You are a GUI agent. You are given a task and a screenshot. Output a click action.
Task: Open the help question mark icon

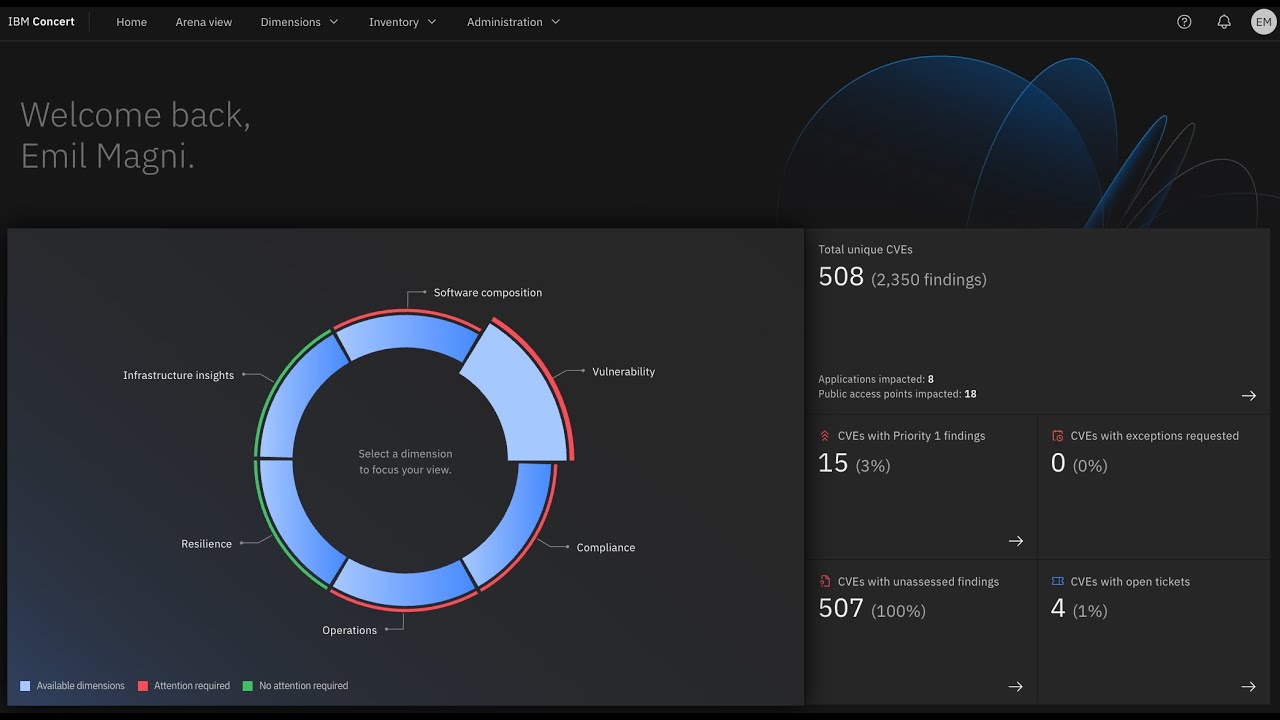tap(1184, 22)
